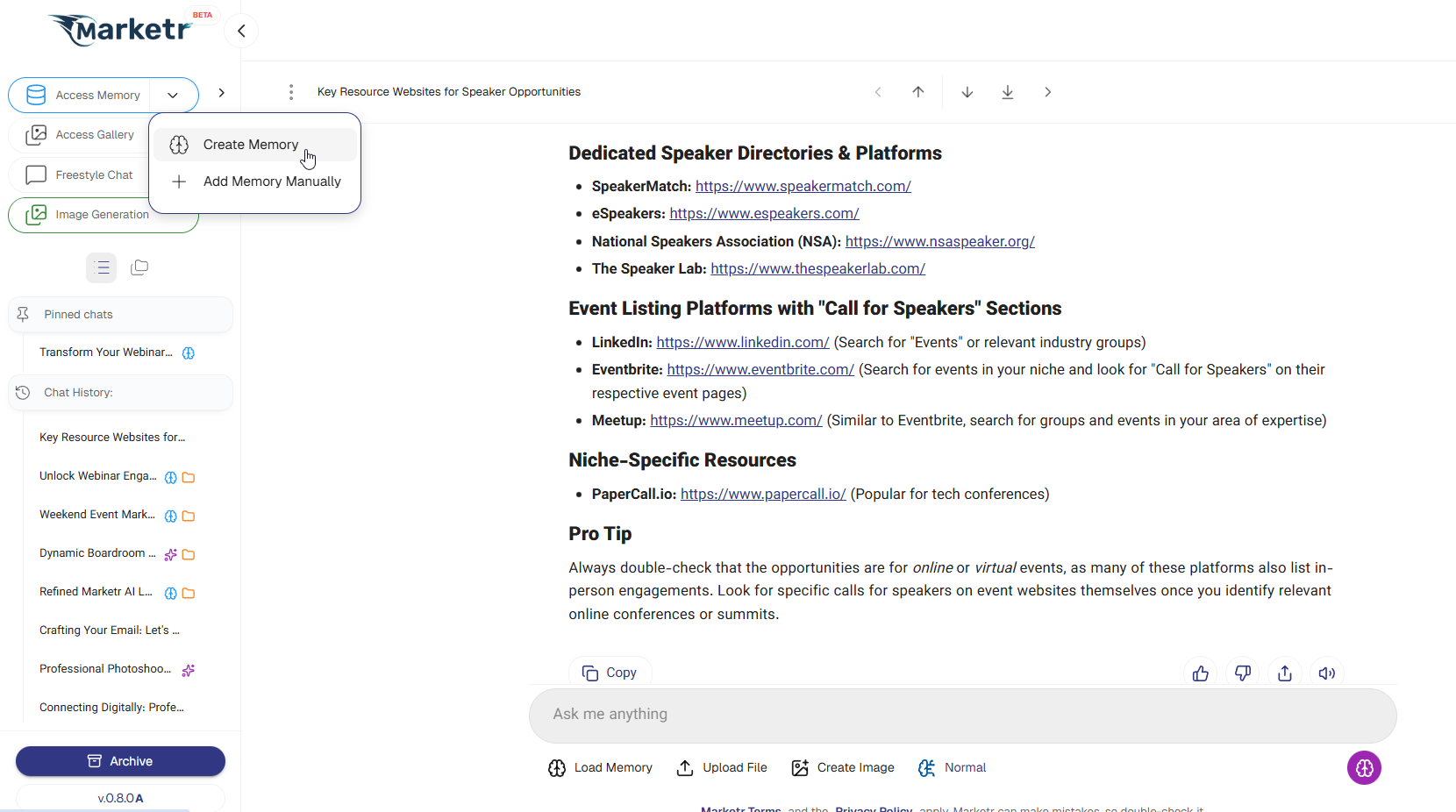The image size is (1456, 812).
Task: Open the Normal mode selector
Action: (x=953, y=768)
